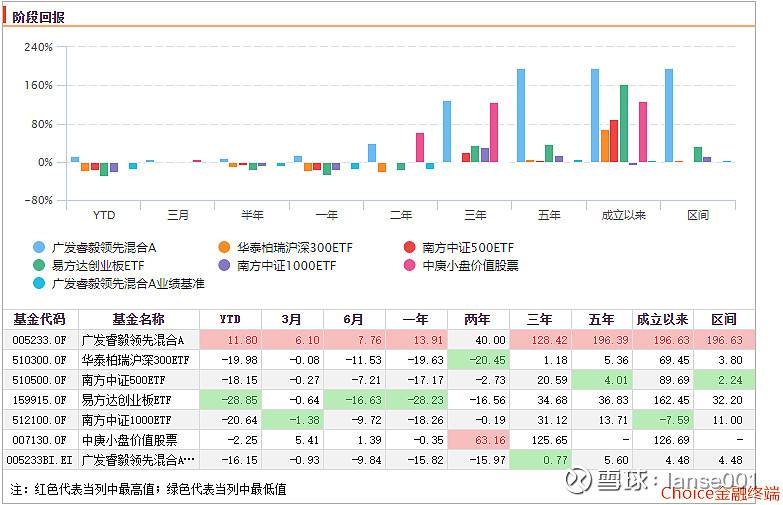783x505 pixels.
Task: Toggle the 广发睿毅领先混合A业绩基准 legend label
Action: tap(128, 283)
